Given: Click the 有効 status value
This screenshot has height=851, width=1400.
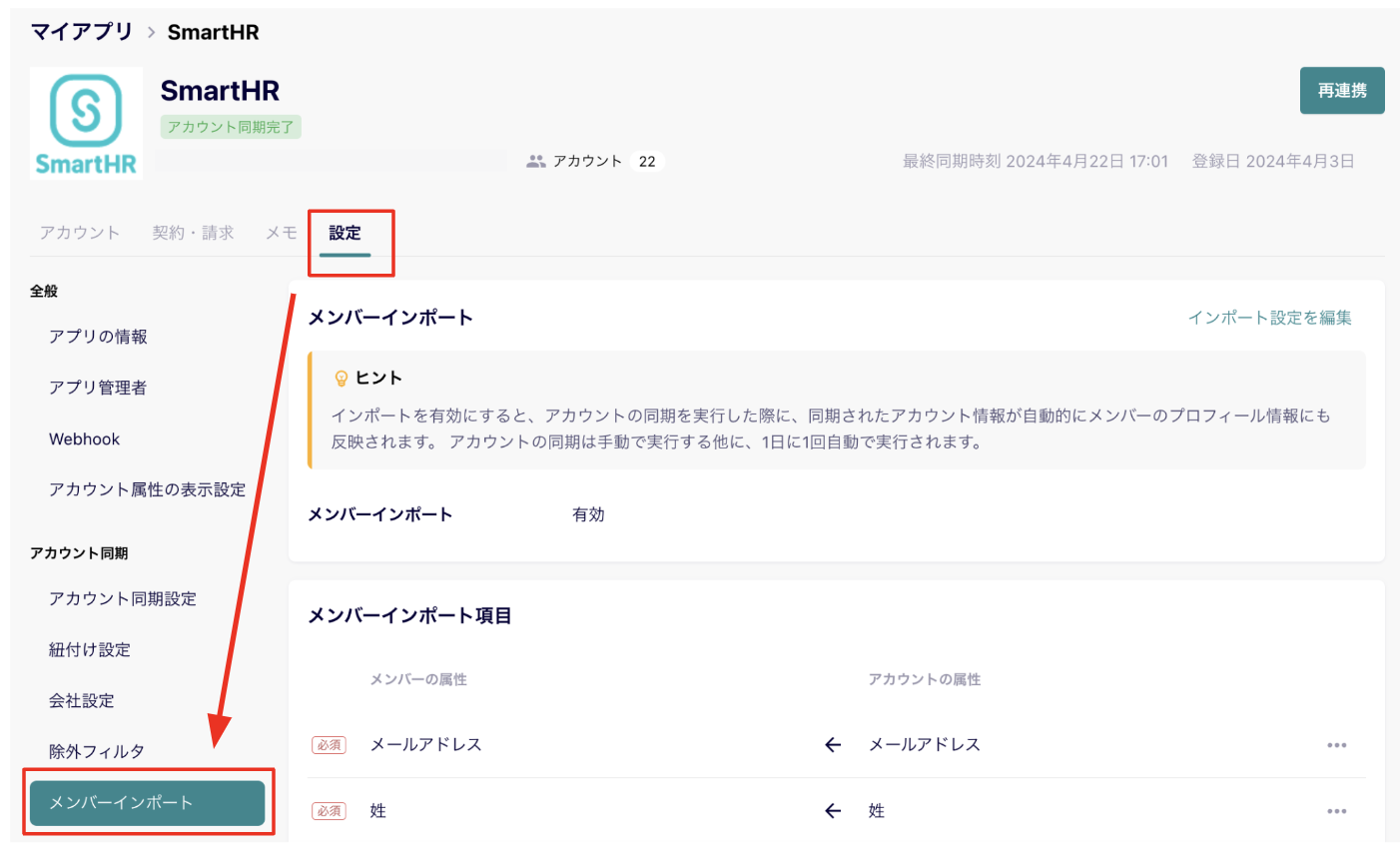Looking at the screenshot, I should point(588,514).
